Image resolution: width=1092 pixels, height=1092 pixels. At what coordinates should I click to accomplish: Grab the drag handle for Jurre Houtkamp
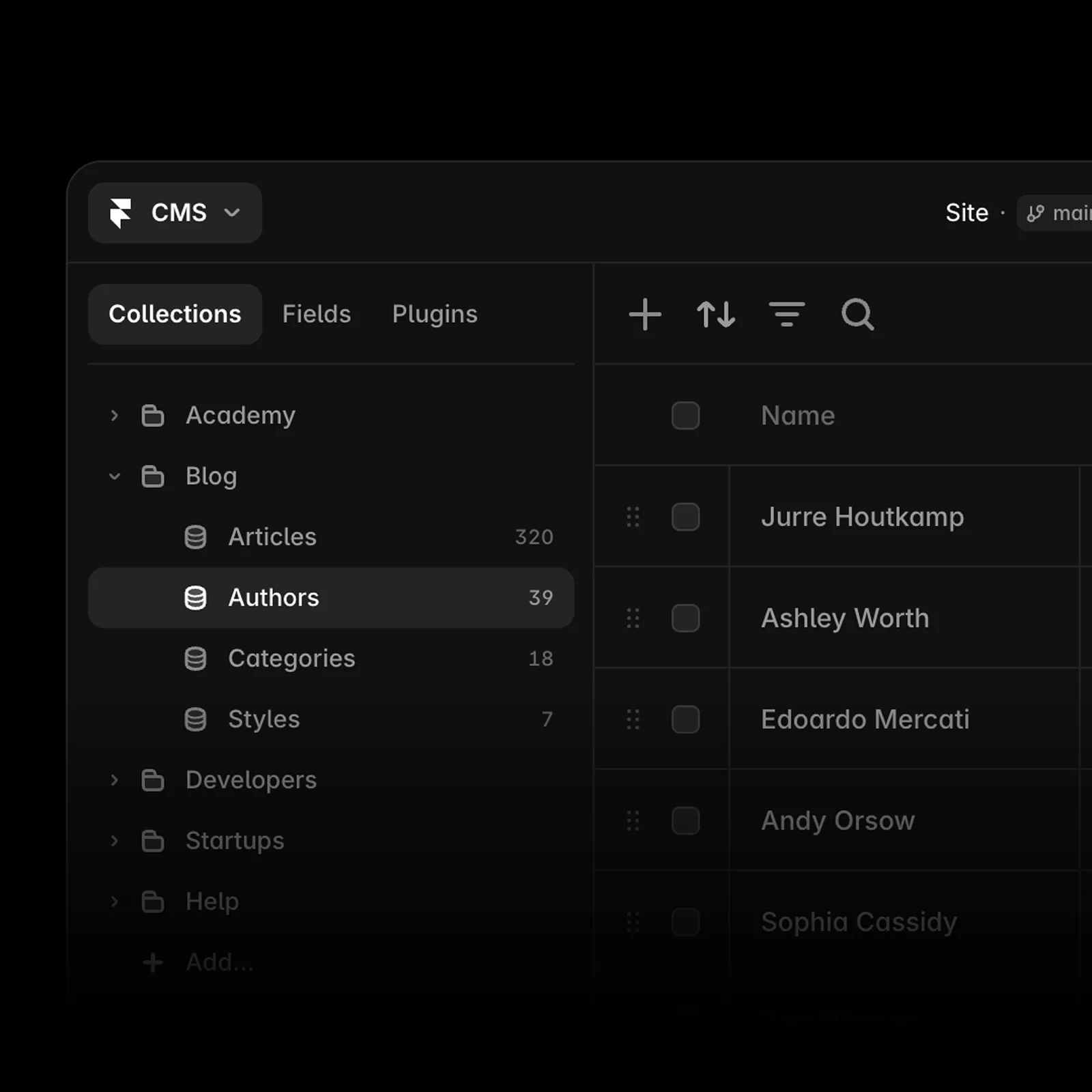[633, 517]
